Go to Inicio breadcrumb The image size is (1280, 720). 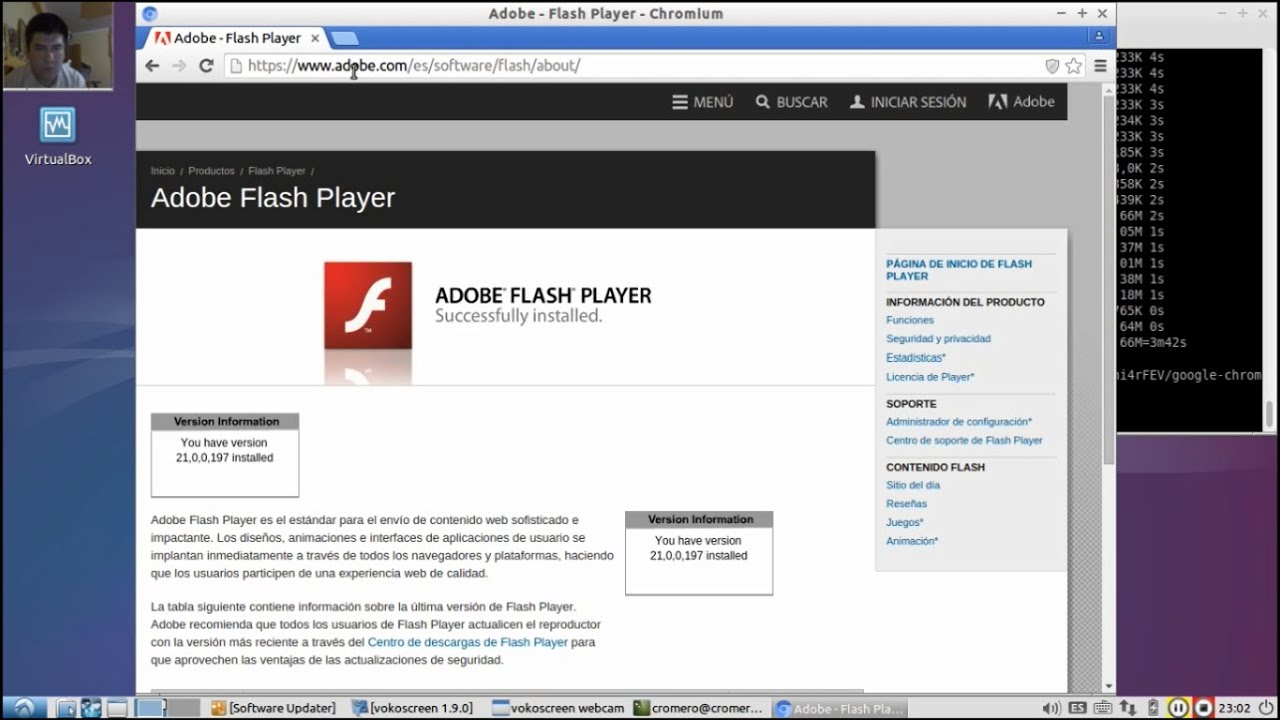pyautogui.click(x=162, y=171)
